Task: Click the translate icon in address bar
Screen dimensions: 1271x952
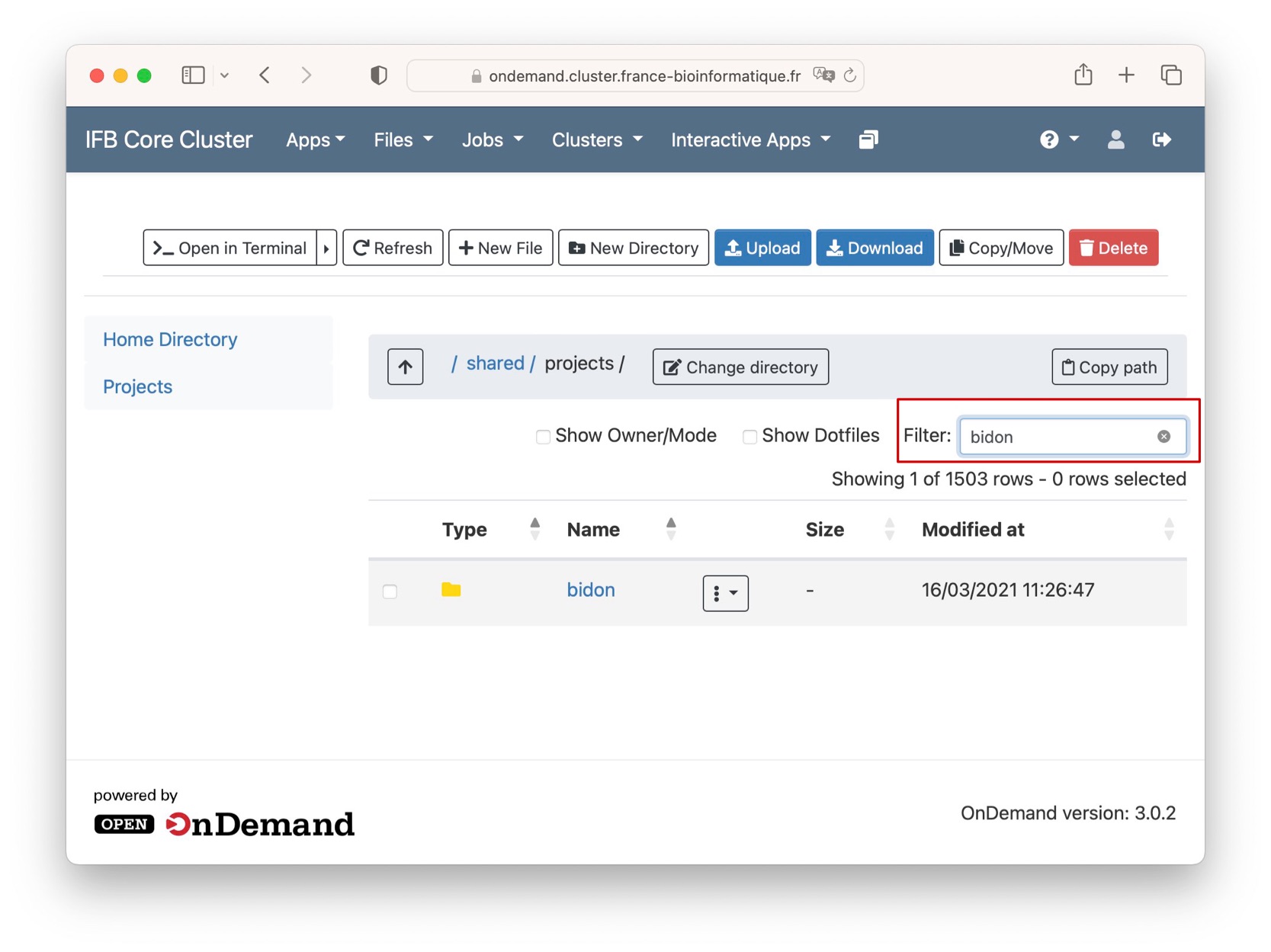Action: pyautogui.click(x=823, y=75)
